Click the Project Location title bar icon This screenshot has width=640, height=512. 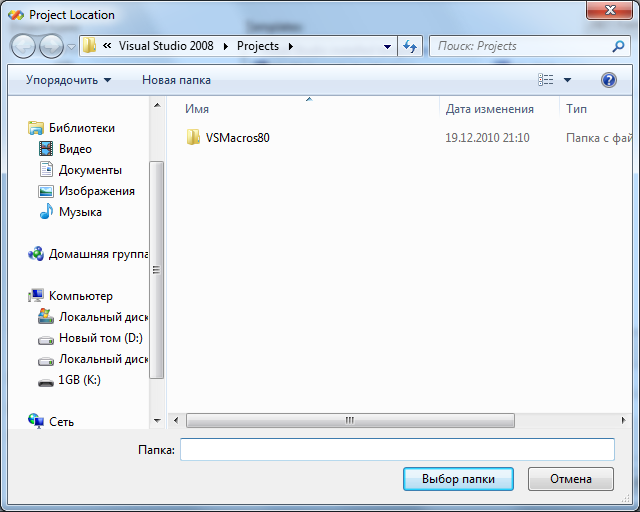coord(16,15)
